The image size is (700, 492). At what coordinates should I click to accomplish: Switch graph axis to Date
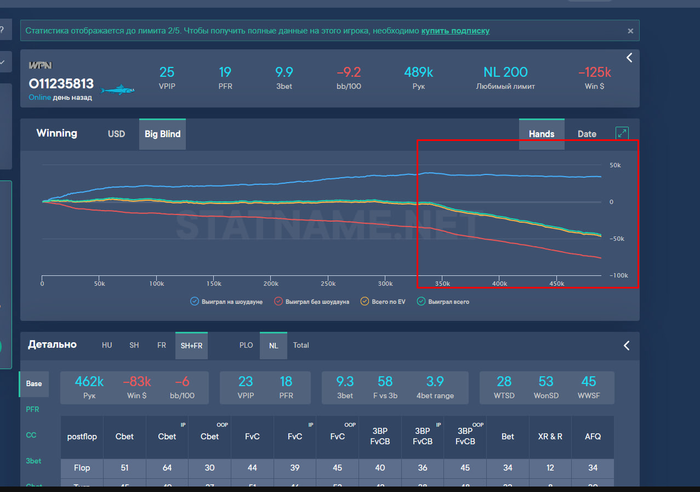(587, 134)
